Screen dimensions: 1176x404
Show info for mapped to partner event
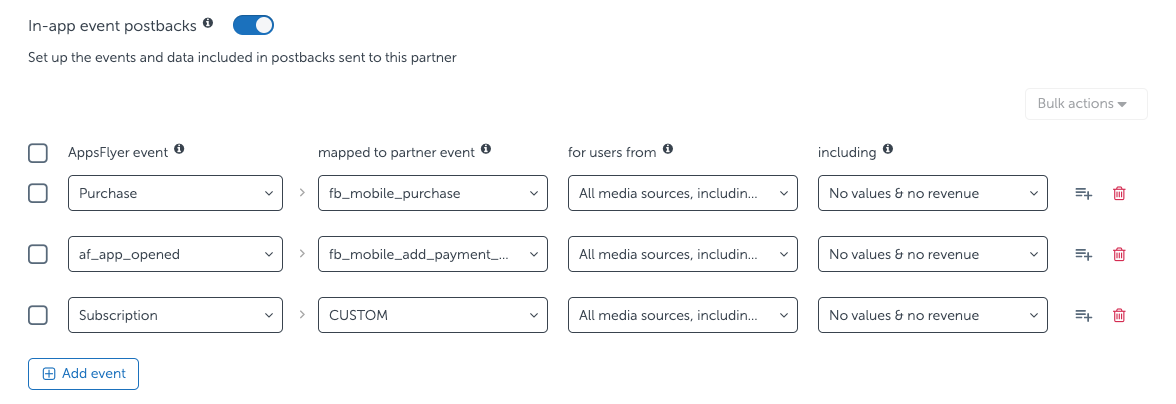click(486, 149)
